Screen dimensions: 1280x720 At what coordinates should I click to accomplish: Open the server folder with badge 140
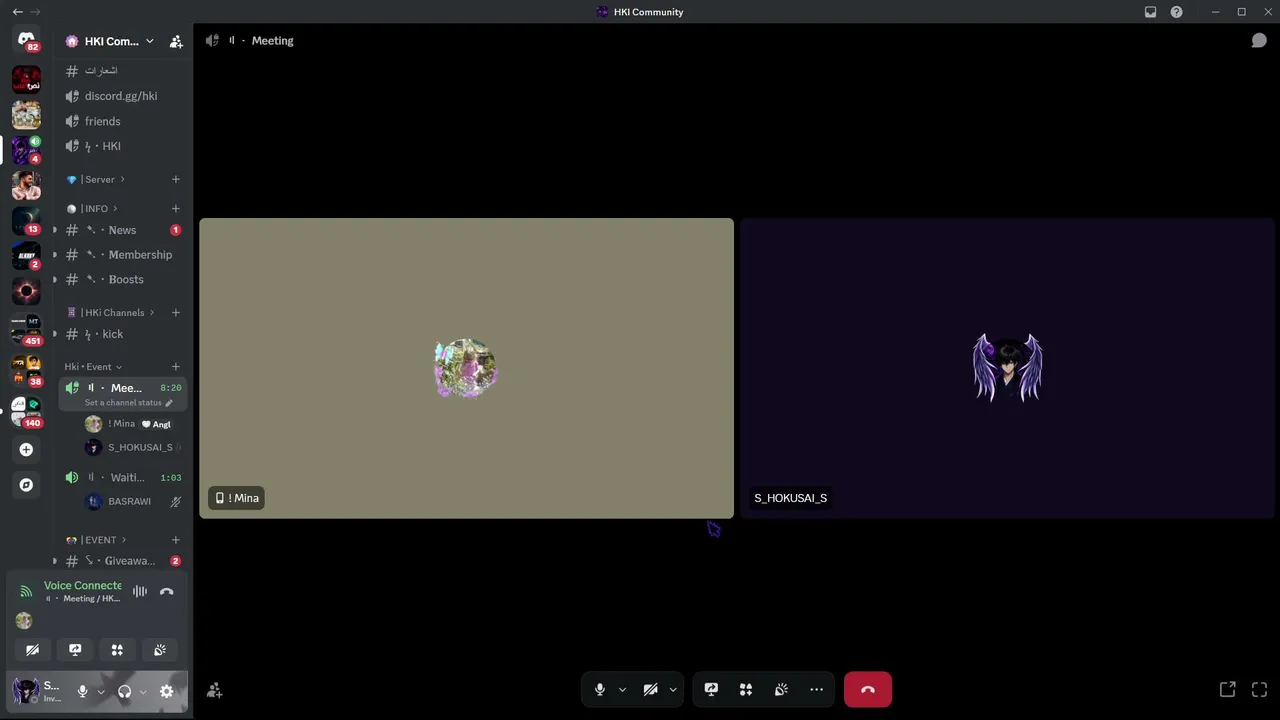(x=26, y=411)
